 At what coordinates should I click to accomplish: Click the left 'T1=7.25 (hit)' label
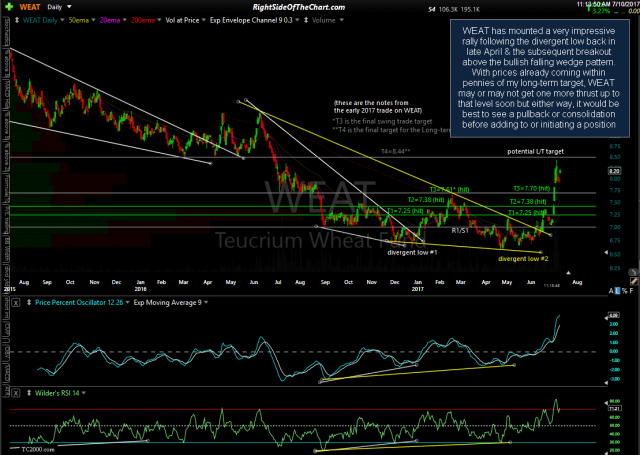405,211
